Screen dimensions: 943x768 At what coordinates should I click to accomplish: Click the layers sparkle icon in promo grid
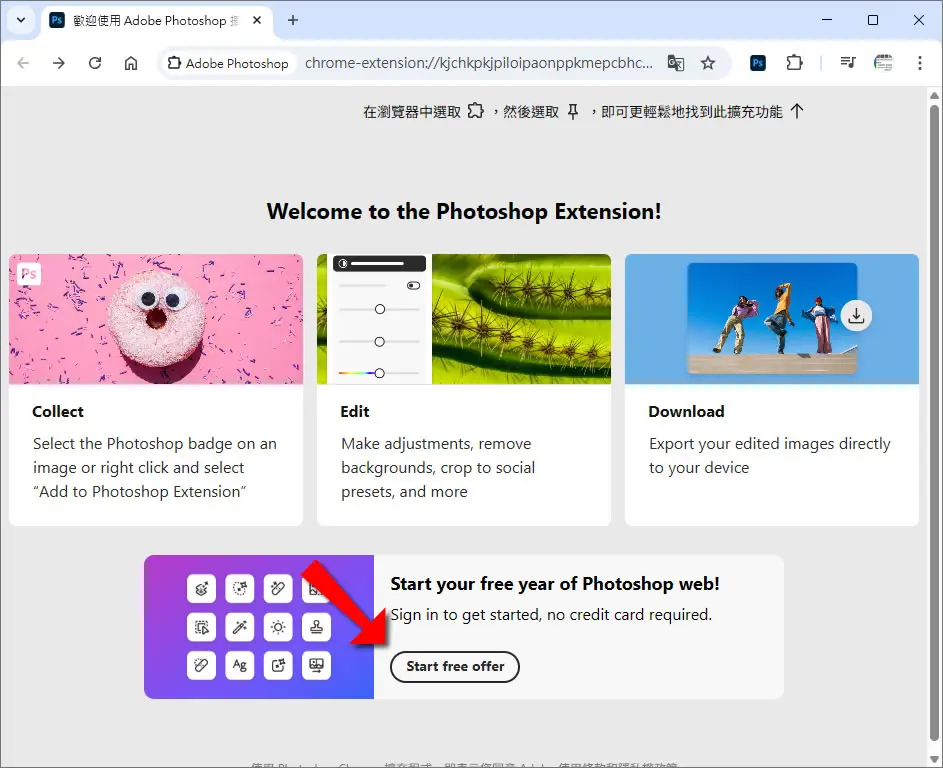pos(201,588)
